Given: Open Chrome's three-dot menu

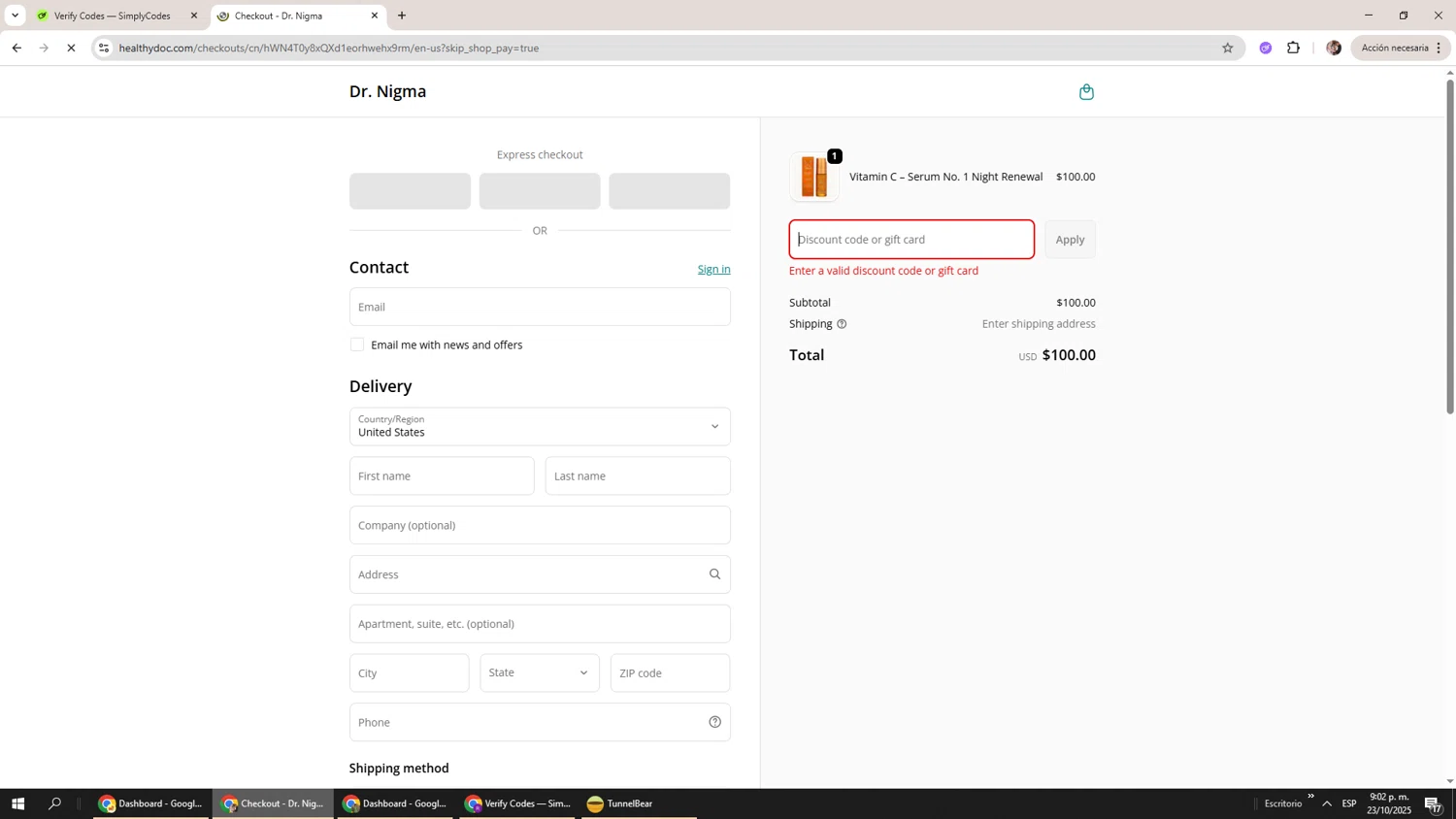Looking at the screenshot, I should tap(1439, 48).
